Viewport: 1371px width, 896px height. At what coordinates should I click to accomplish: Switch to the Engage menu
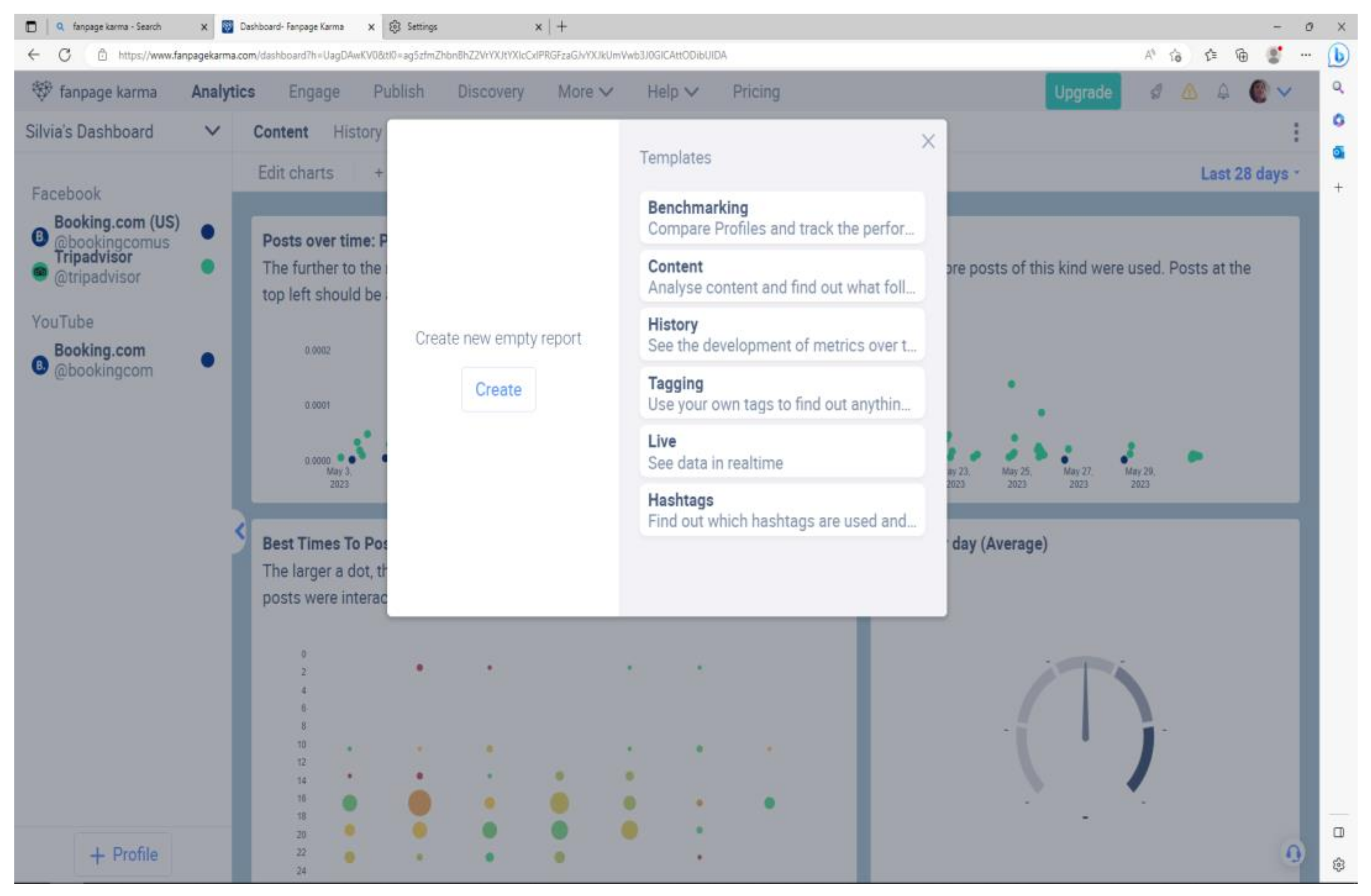point(314,92)
